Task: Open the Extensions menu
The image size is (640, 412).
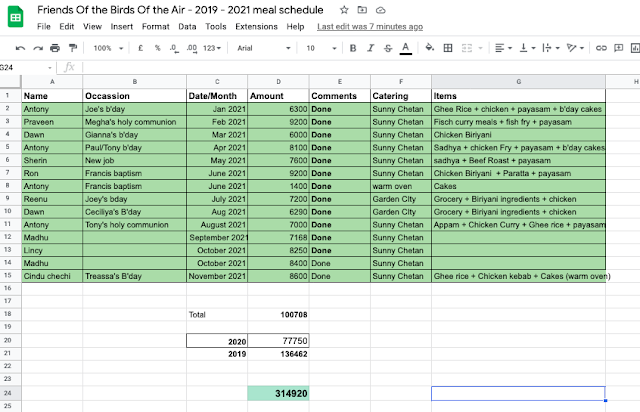Action: 256,27
